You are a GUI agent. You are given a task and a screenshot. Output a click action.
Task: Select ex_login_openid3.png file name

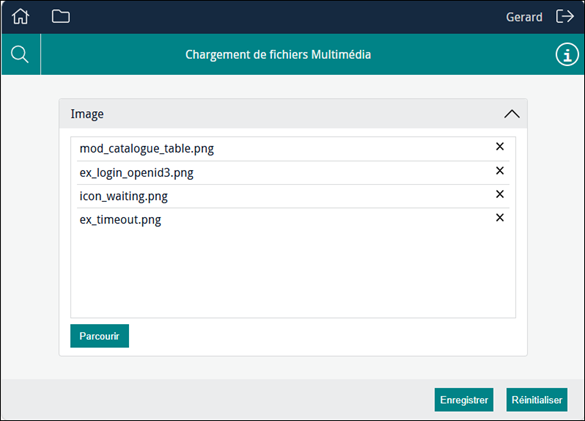click(x=137, y=173)
